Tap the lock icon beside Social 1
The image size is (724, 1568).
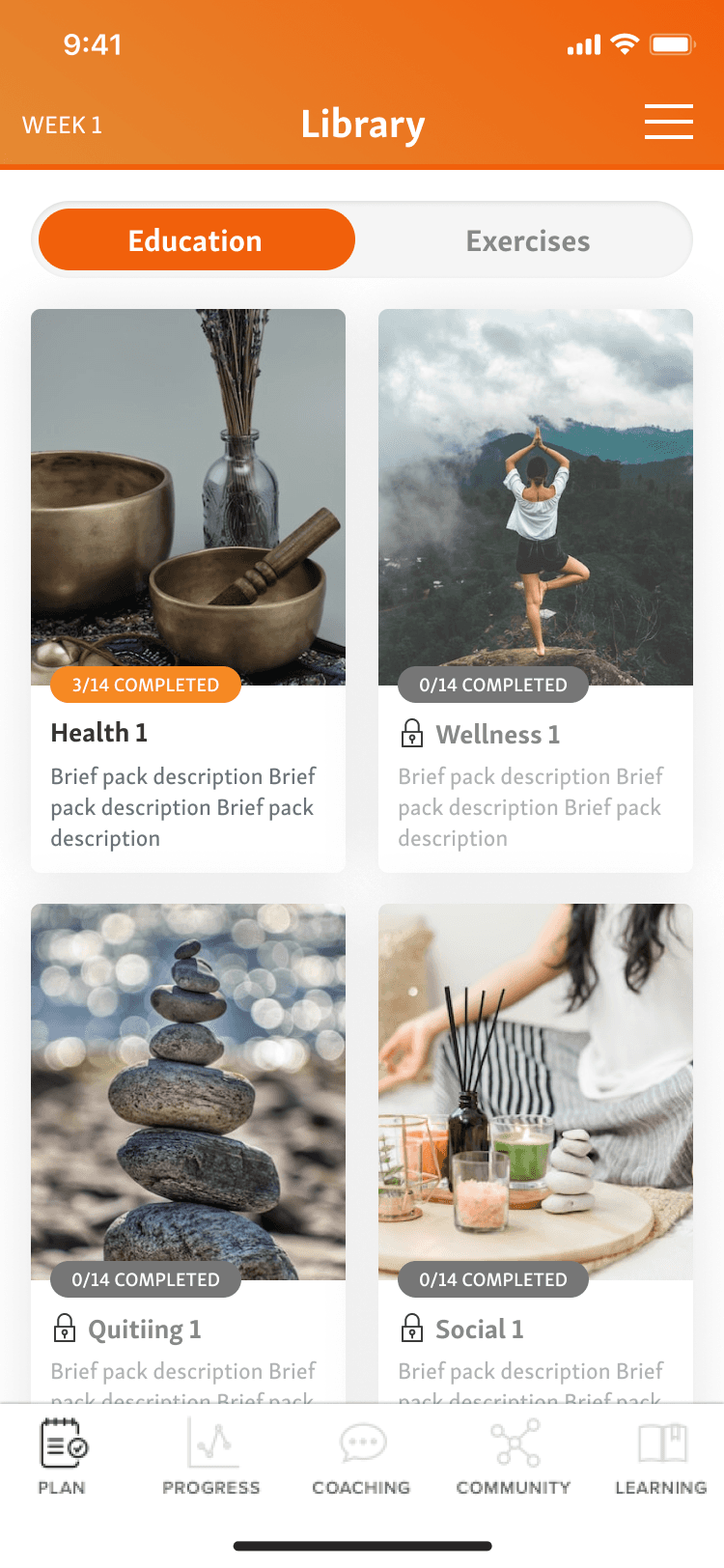[x=412, y=1329]
